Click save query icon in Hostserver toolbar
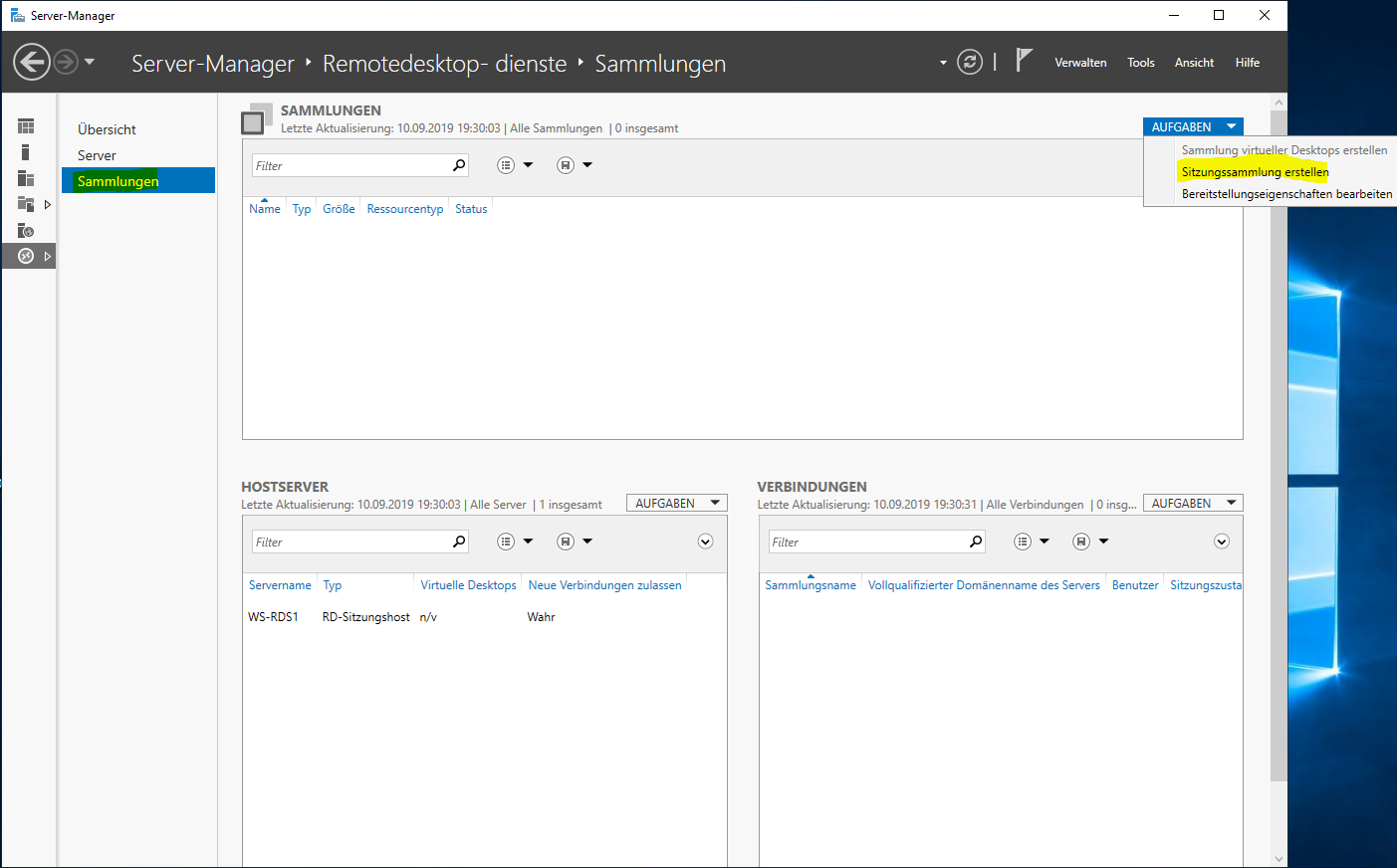The height and width of the screenshot is (868, 1397). (x=566, y=542)
